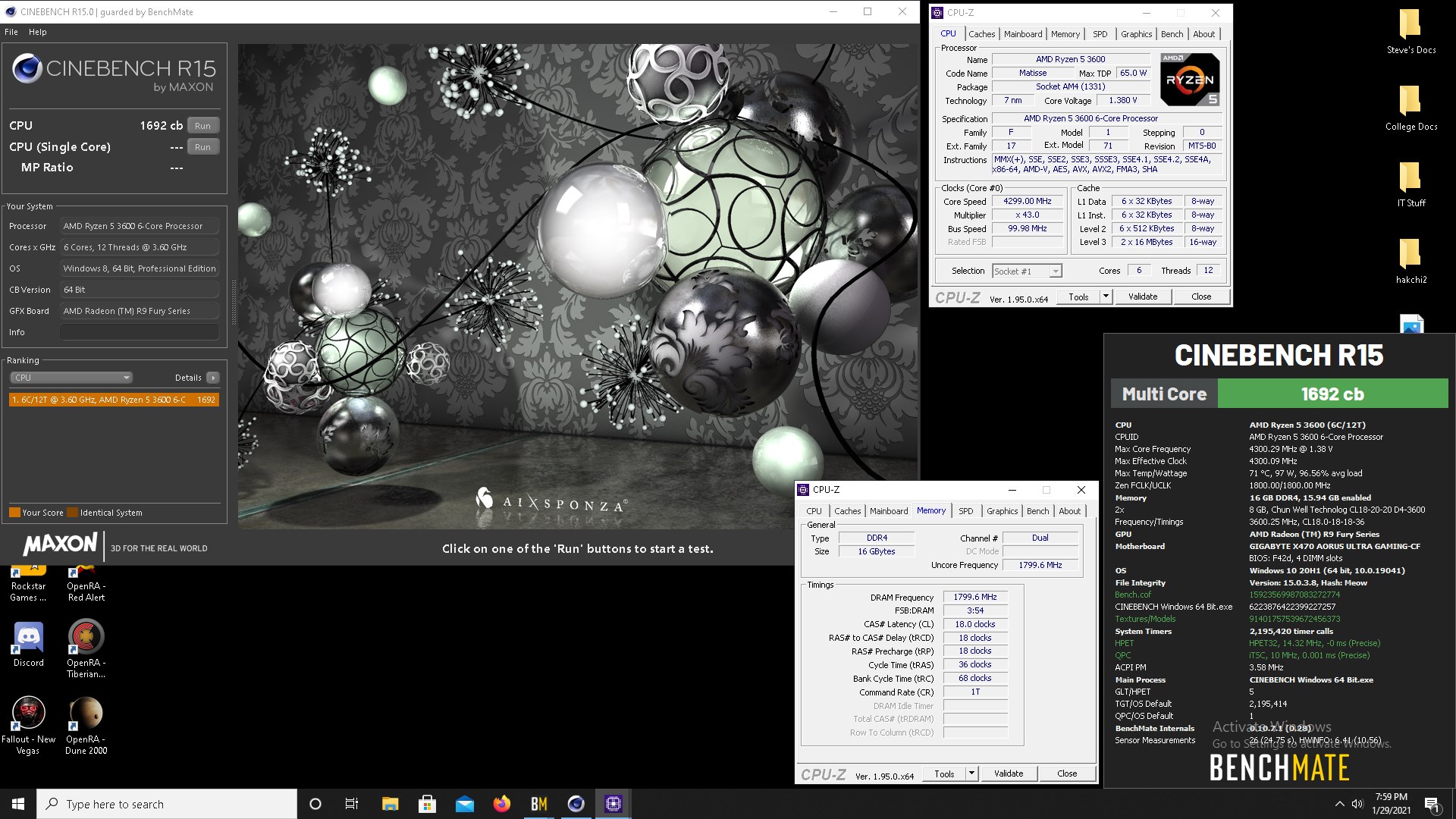The width and height of the screenshot is (1456, 819).
Task: Click Cortana circle icon on taskbar
Action: click(x=315, y=804)
